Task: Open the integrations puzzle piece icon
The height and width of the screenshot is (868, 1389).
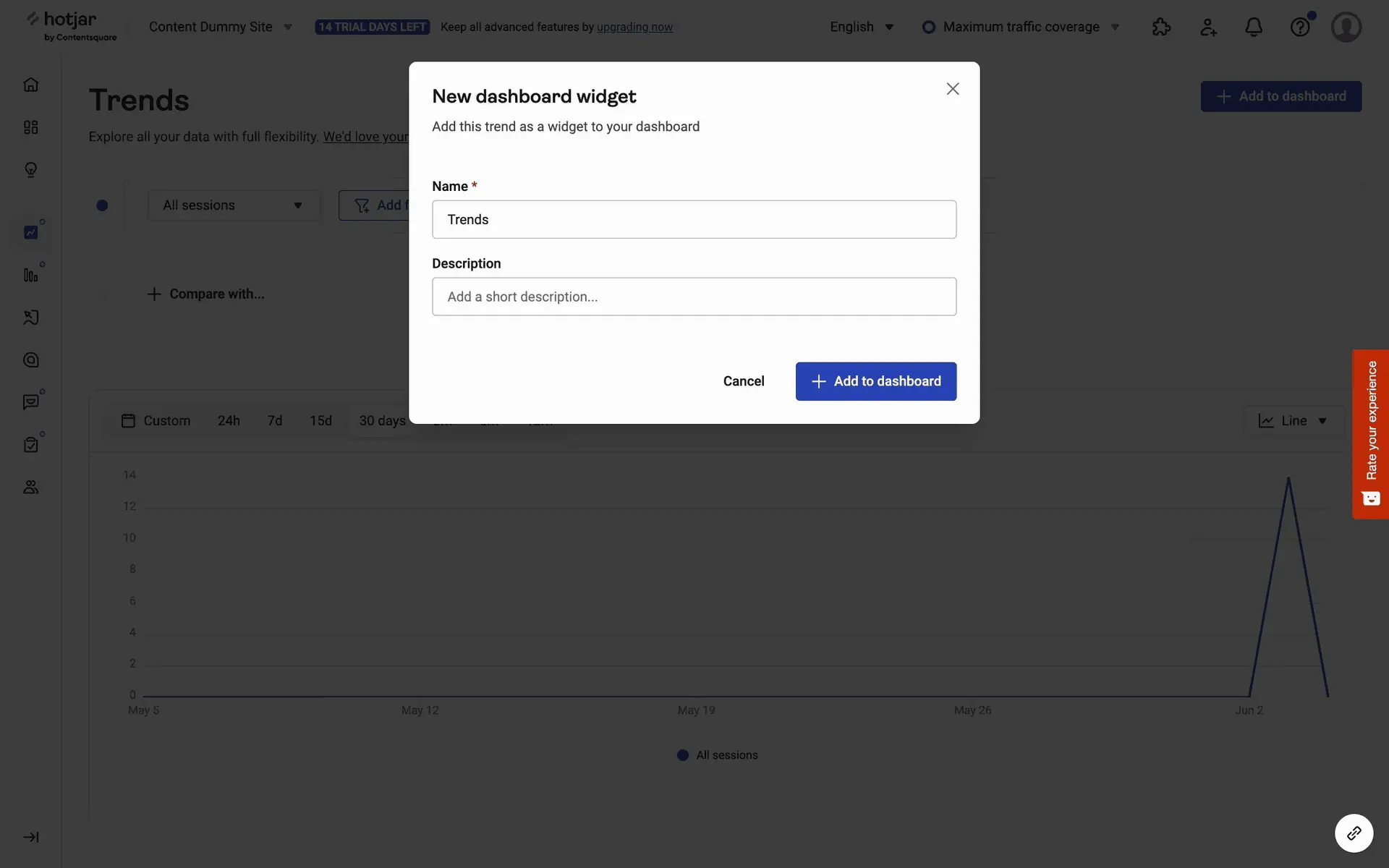Action: 1161,27
